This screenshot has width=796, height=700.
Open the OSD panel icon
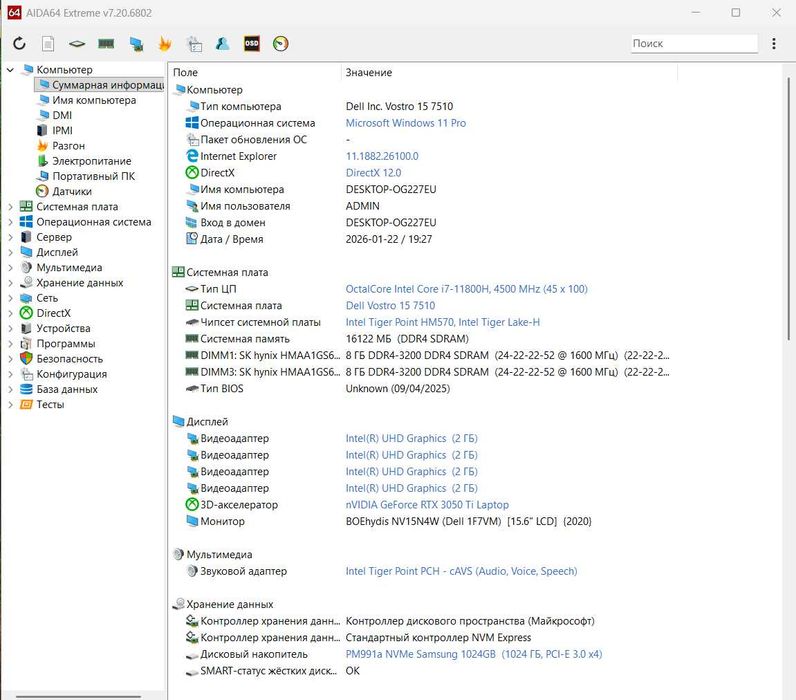point(252,44)
